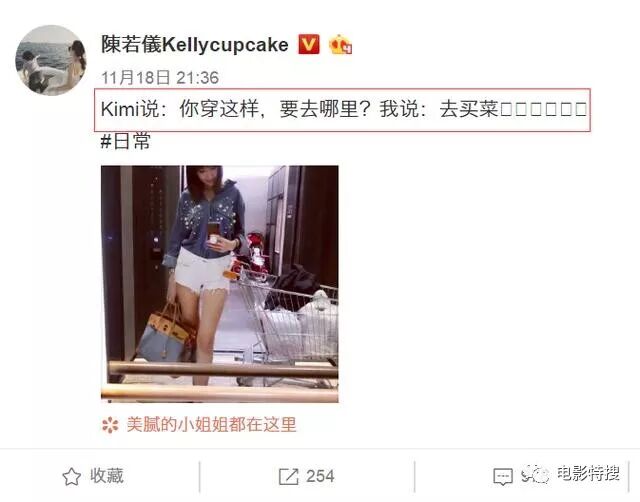Click the WeChat logo in the watermark
640x502 pixels.
537,474
